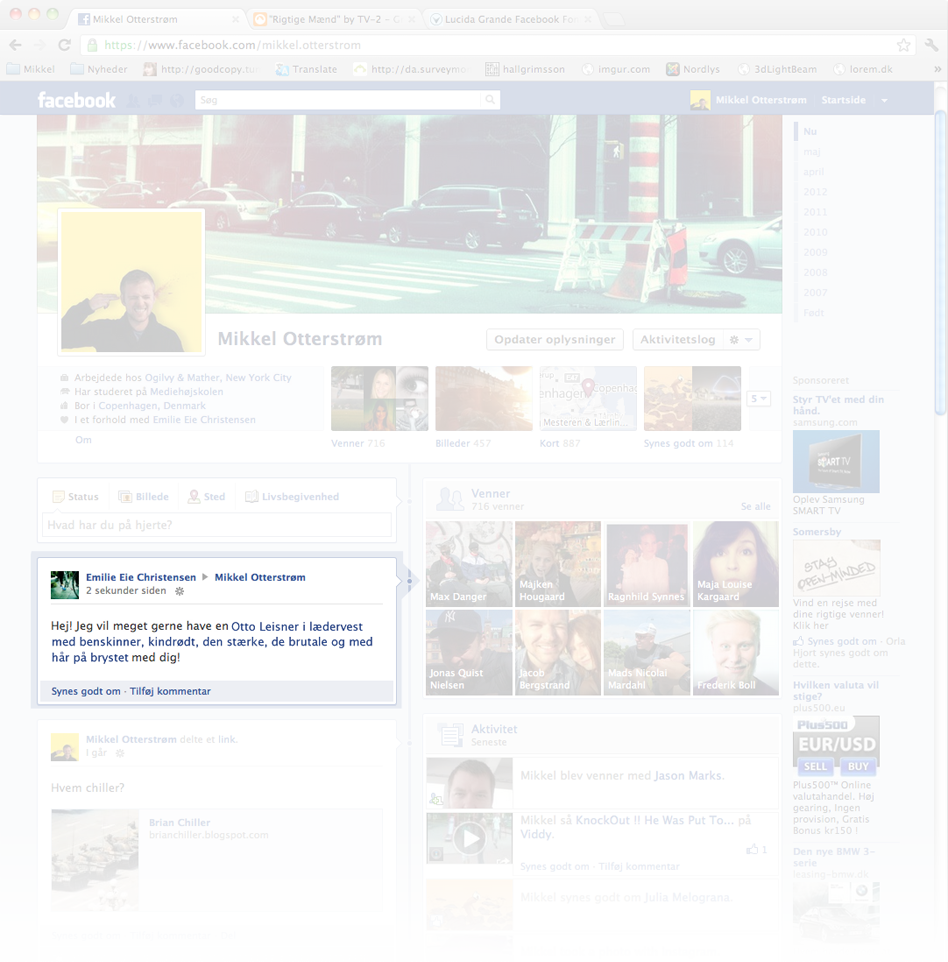Click BUY on Plus500 ad
Viewport: 948px width, 962px height.
point(858,766)
